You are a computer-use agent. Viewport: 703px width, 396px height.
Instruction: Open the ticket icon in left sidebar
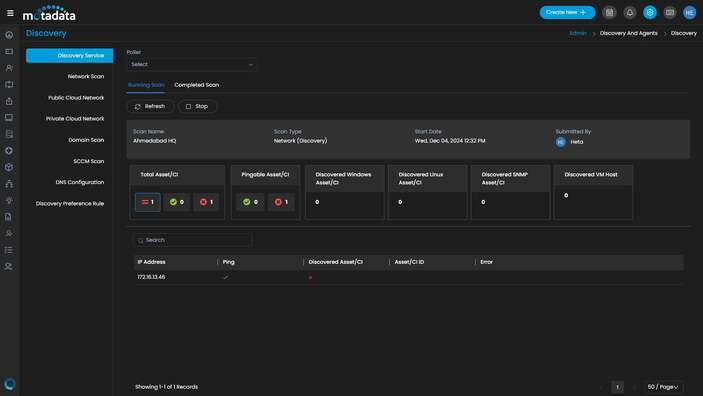point(9,52)
